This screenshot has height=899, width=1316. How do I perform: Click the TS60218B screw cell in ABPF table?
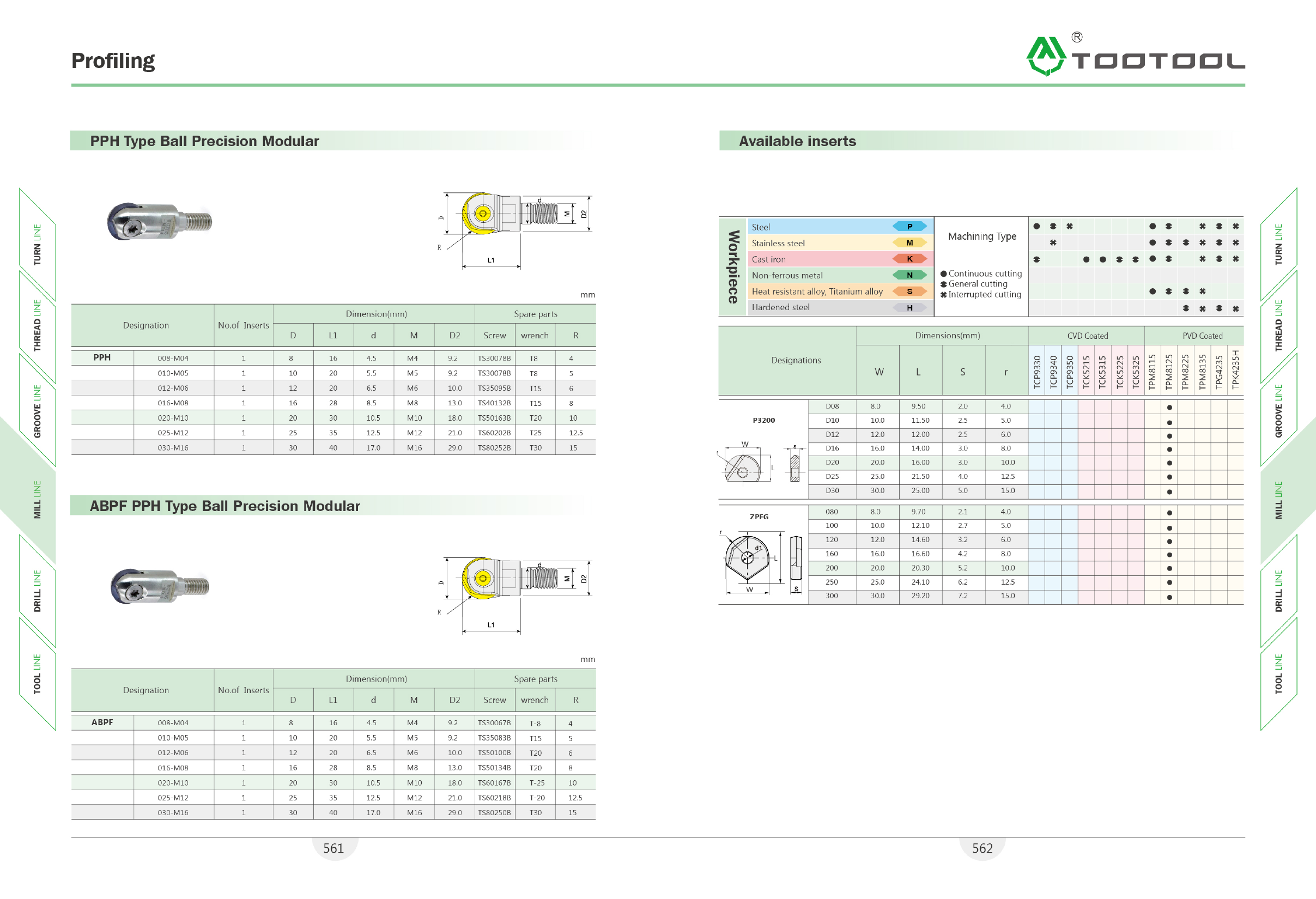pos(494,798)
